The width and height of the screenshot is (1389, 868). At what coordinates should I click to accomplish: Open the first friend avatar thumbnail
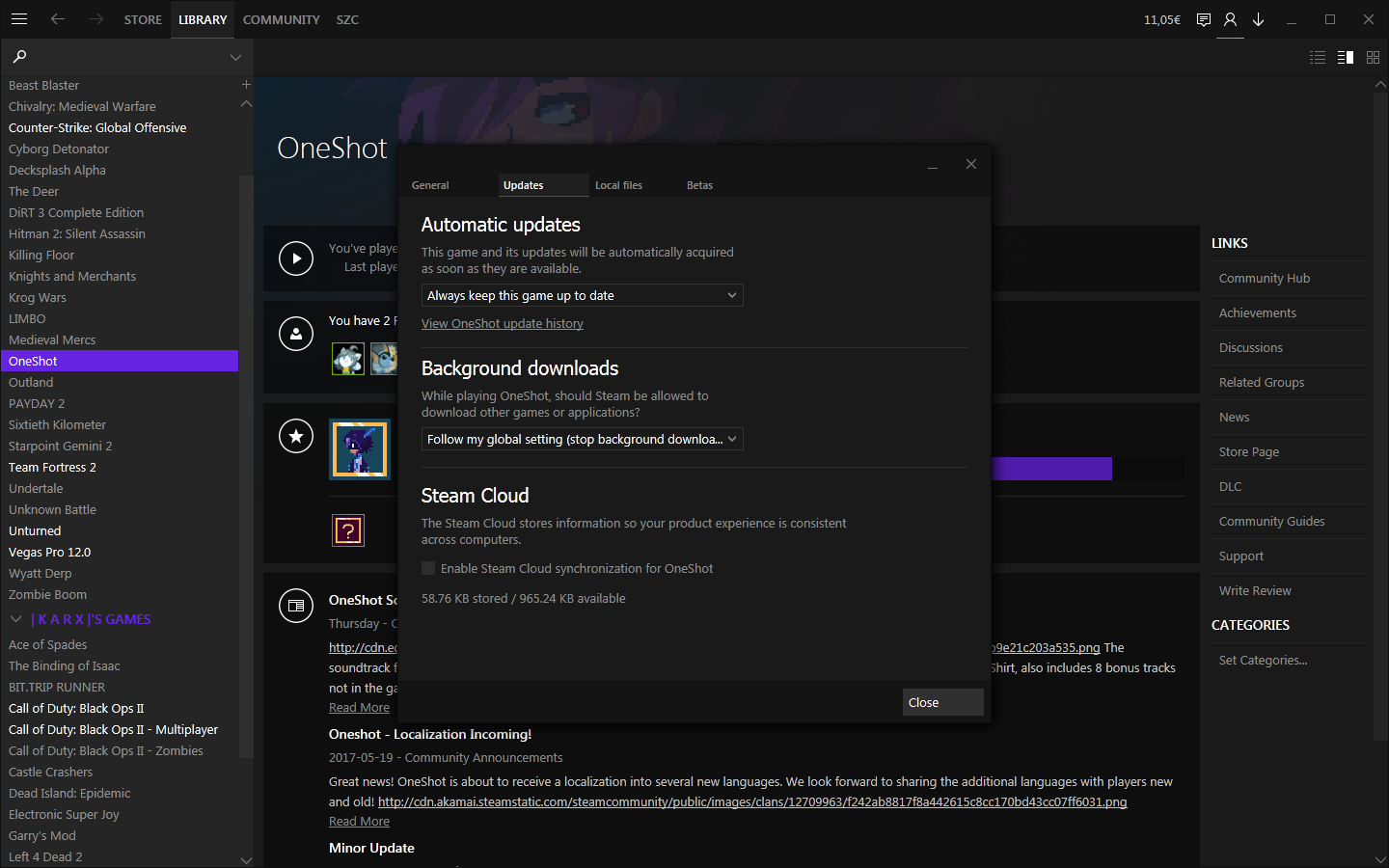[x=348, y=359]
